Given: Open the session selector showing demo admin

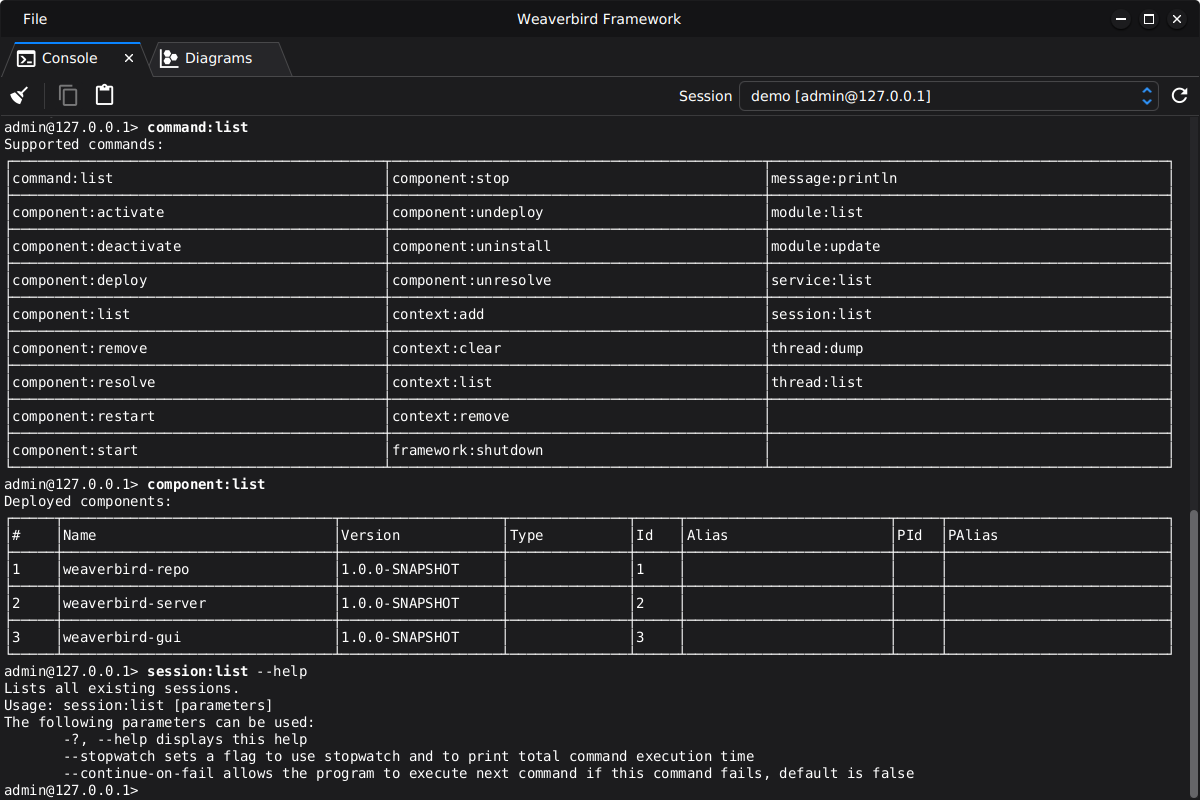Looking at the screenshot, I should (940, 96).
